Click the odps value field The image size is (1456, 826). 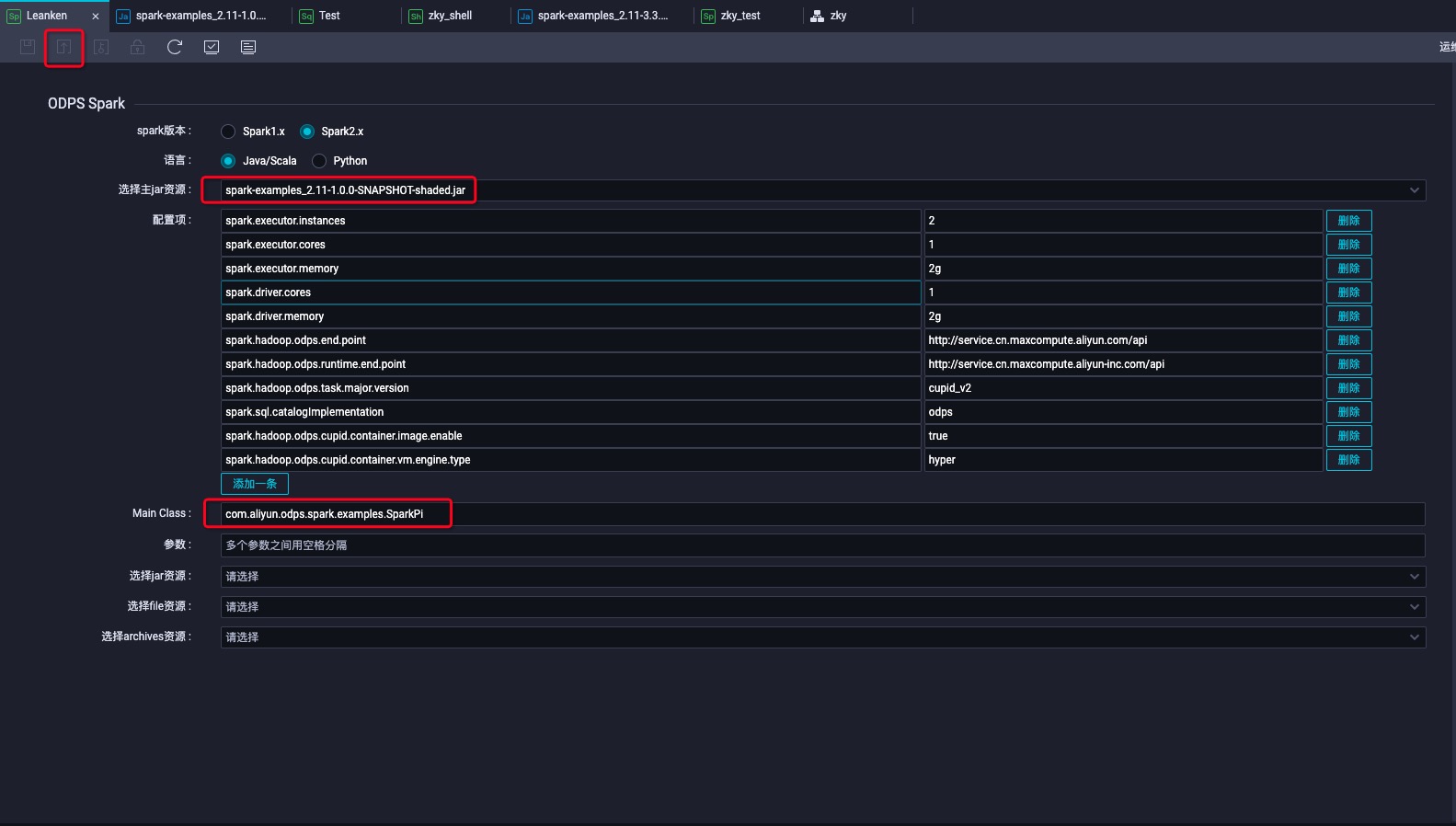[x=1123, y=412]
